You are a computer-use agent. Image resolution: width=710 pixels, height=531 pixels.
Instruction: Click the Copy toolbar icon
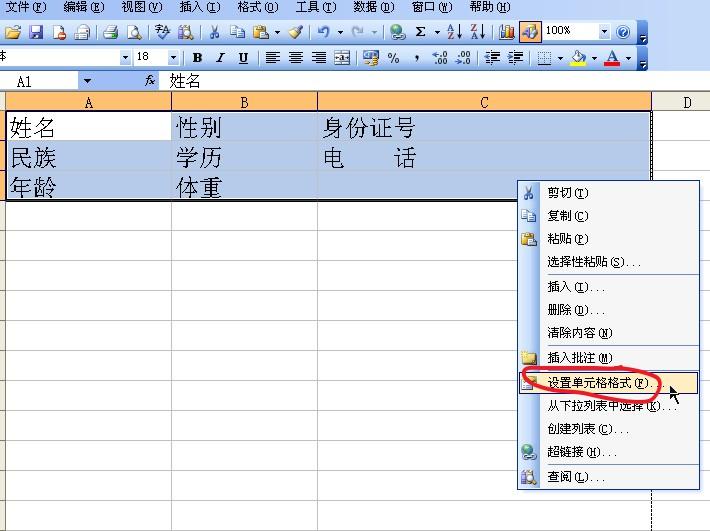coord(237,32)
